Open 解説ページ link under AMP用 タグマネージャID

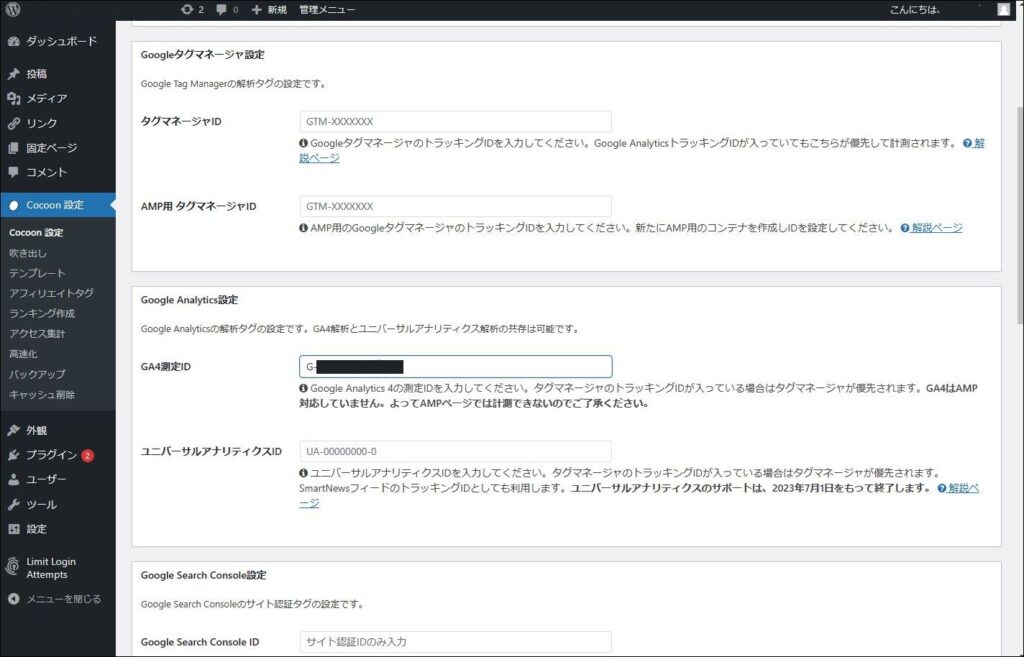(x=936, y=228)
